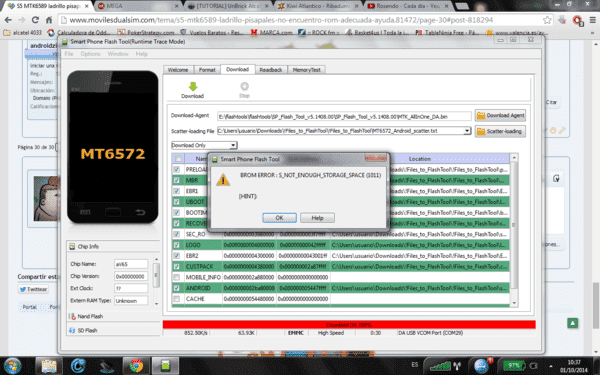
Task: Uncheck the LOGO partition checkbox
Action: [176, 245]
